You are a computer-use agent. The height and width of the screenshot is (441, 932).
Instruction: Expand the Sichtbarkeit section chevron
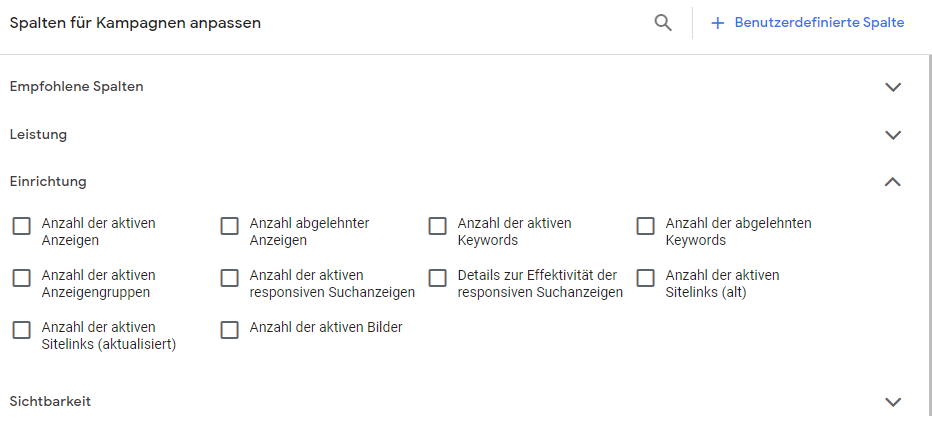(x=893, y=402)
